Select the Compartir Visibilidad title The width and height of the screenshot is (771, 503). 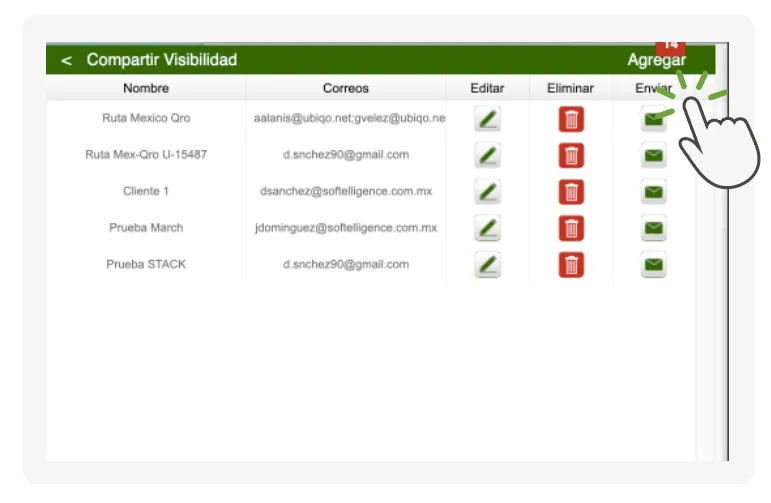(x=162, y=59)
